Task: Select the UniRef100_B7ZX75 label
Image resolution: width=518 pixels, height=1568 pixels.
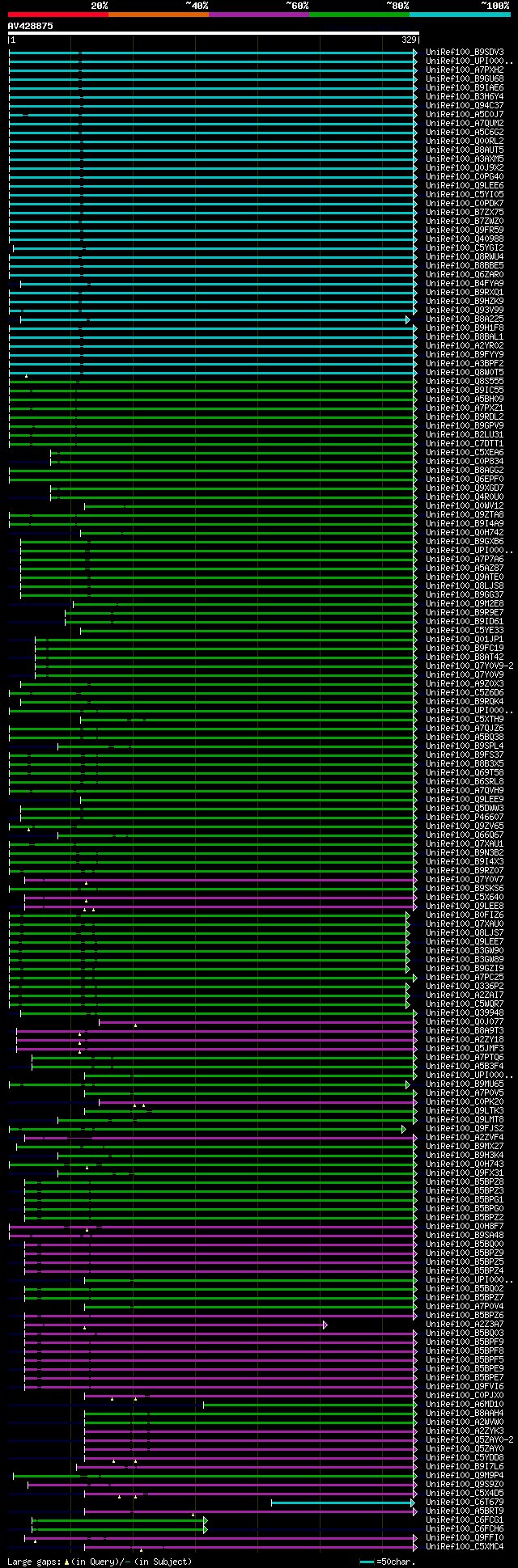Action: (465, 212)
